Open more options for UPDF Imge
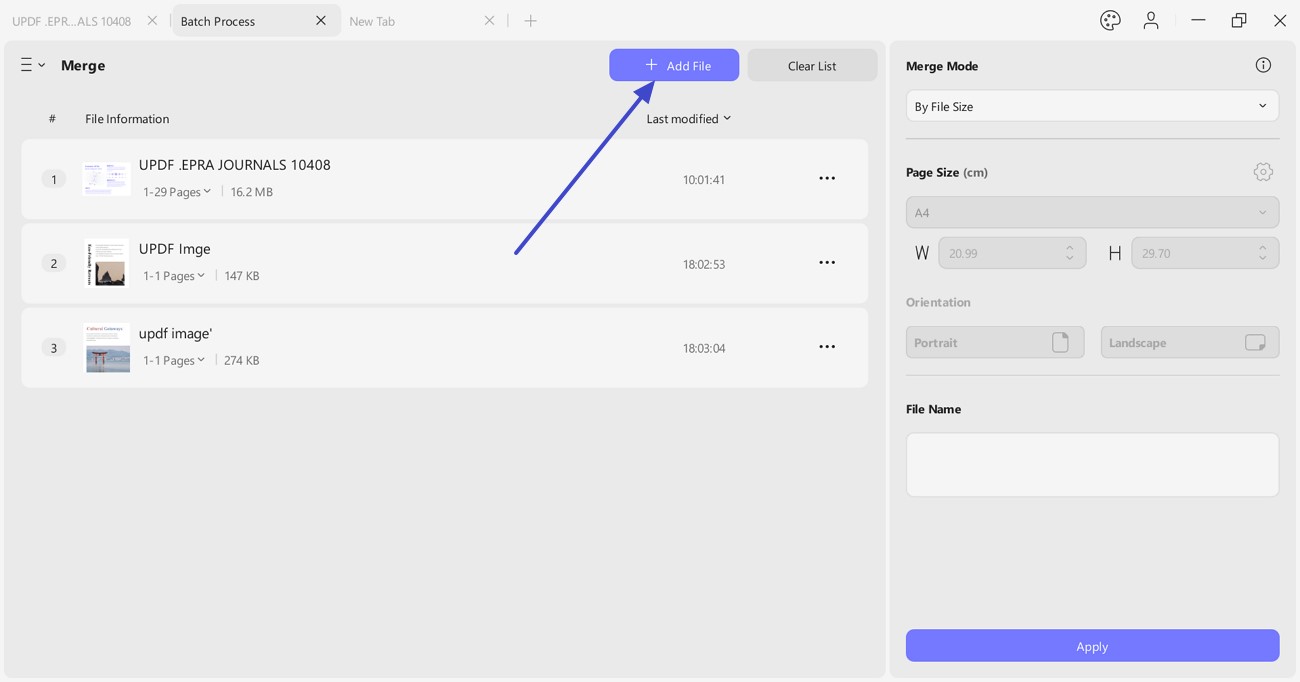Screen dimensions: 1300x682 pos(827,263)
